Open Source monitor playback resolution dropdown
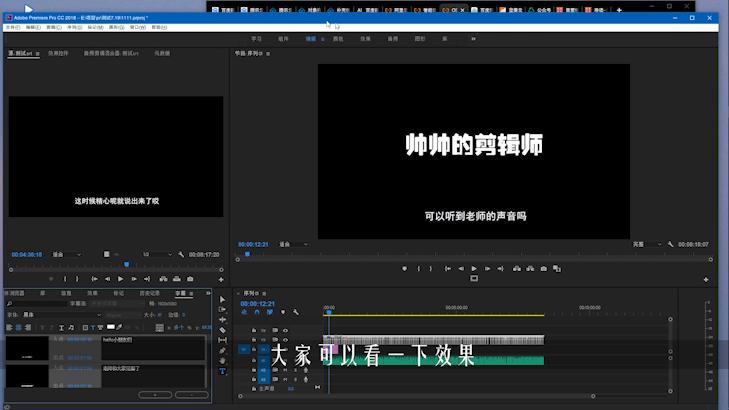This screenshot has height=410, width=729. pyautogui.click(x=157, y=254)
